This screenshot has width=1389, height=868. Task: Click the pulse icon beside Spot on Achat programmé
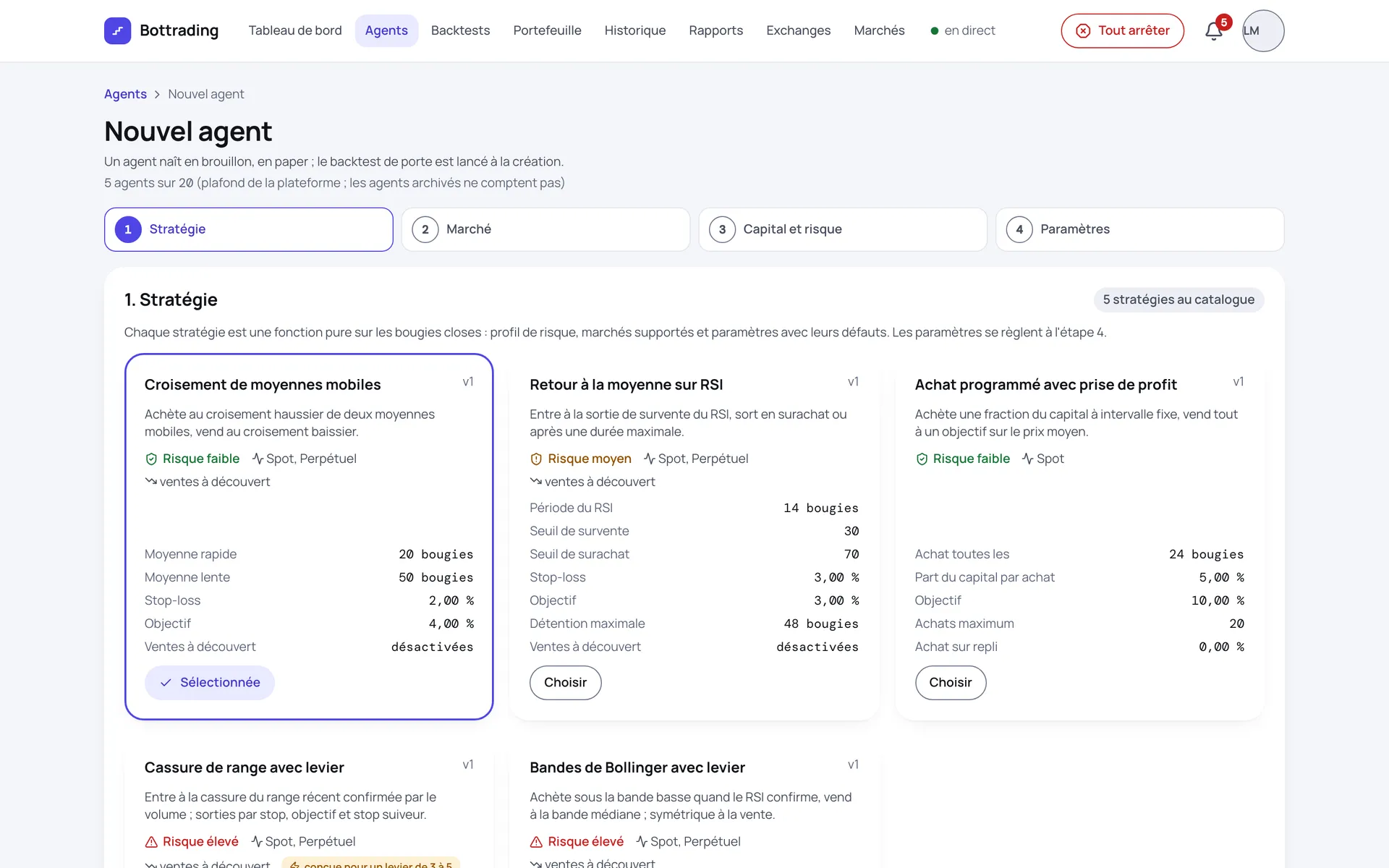(x=1027, y=459)
